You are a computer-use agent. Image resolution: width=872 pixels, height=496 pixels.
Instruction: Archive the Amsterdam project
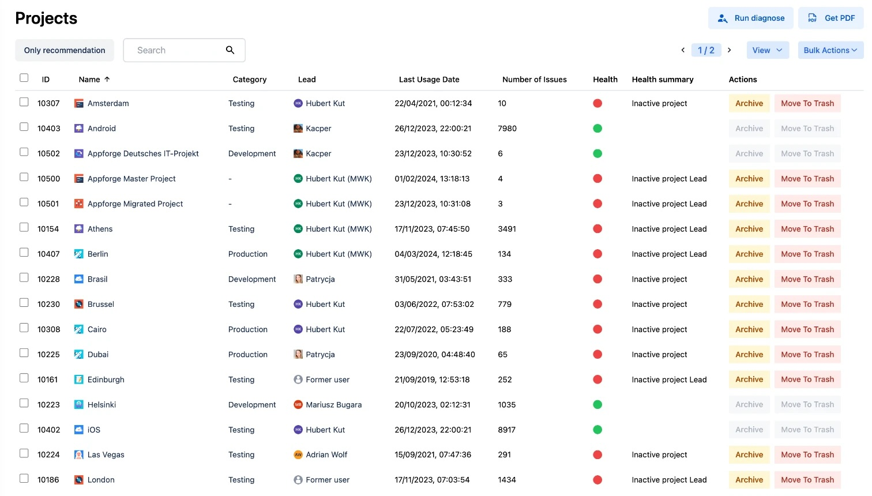[748, 104]
